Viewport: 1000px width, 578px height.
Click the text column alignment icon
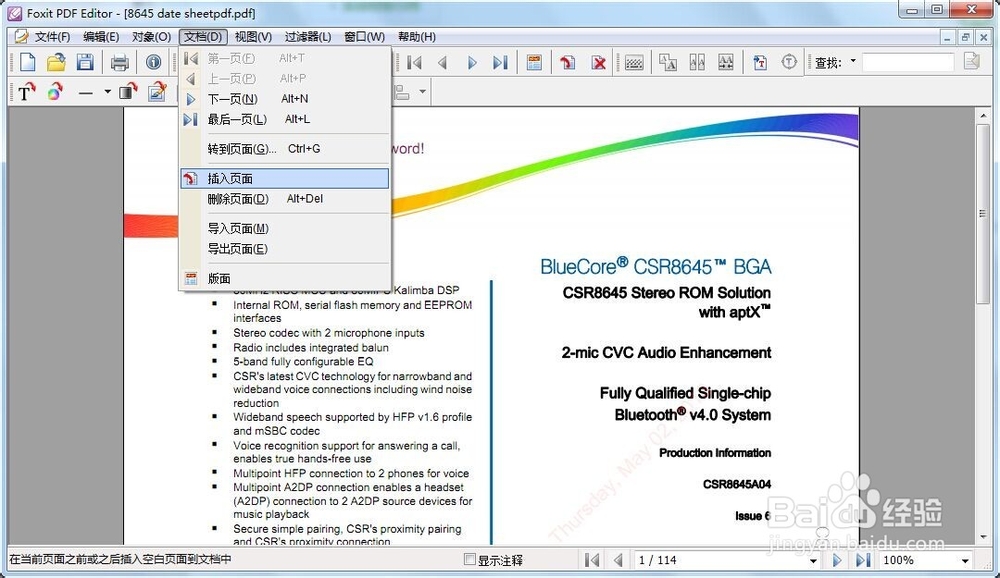697,63
